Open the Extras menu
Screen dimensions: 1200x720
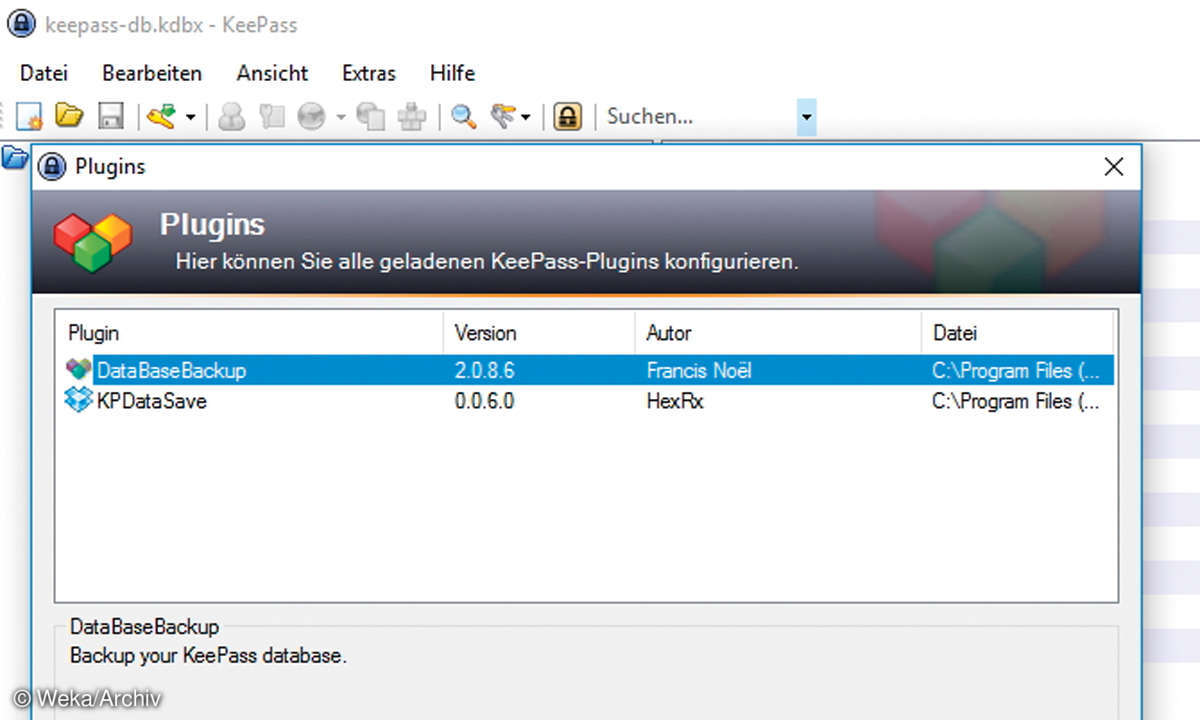(369, 73)
